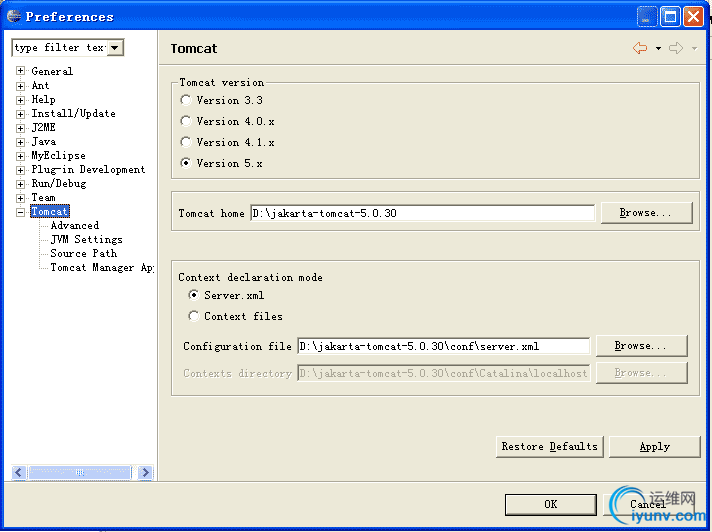Click the Configuration file path field
Viewport: 712px width, 532px height.
443,346
